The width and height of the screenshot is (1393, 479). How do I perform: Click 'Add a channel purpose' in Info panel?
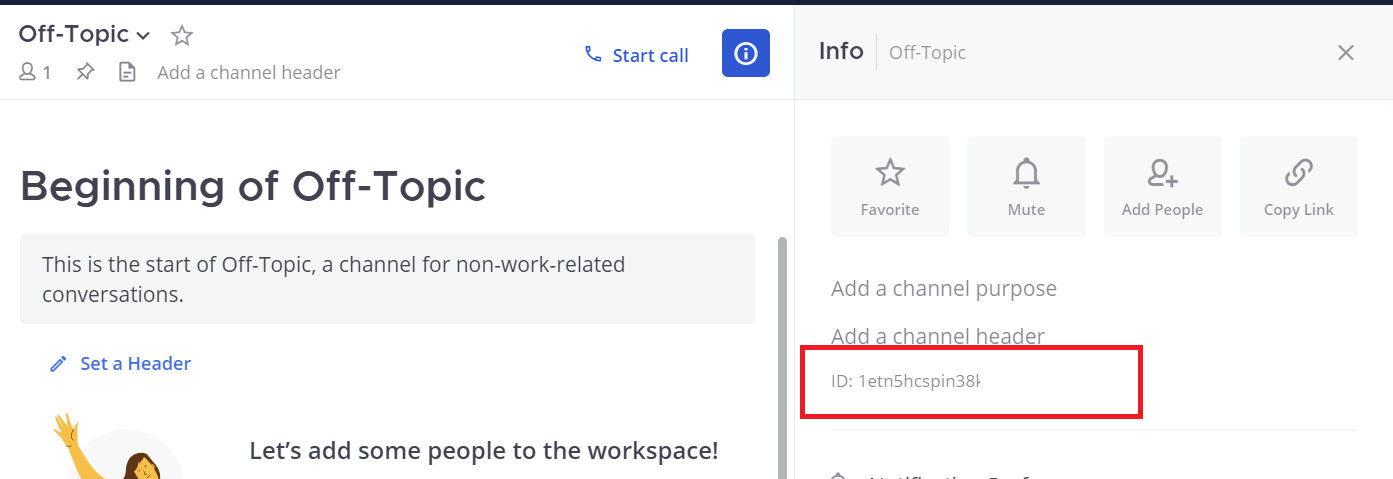[944, 288]
